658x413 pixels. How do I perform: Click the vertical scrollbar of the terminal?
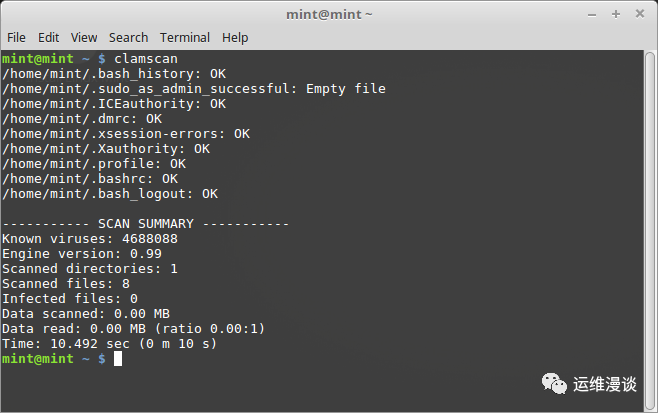(650, 230)
